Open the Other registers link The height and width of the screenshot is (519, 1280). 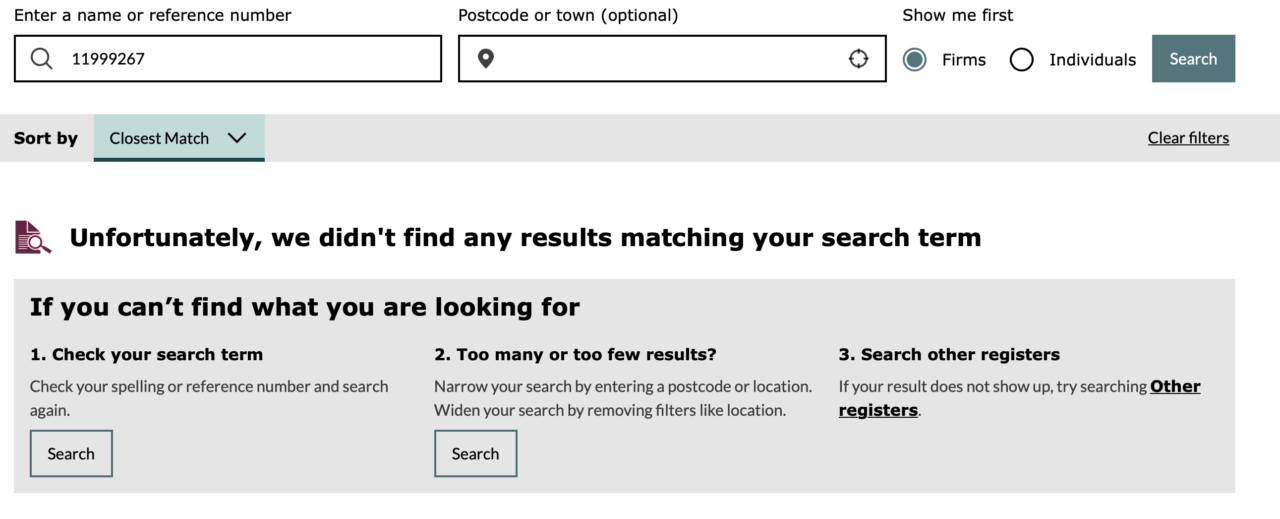1020,398
